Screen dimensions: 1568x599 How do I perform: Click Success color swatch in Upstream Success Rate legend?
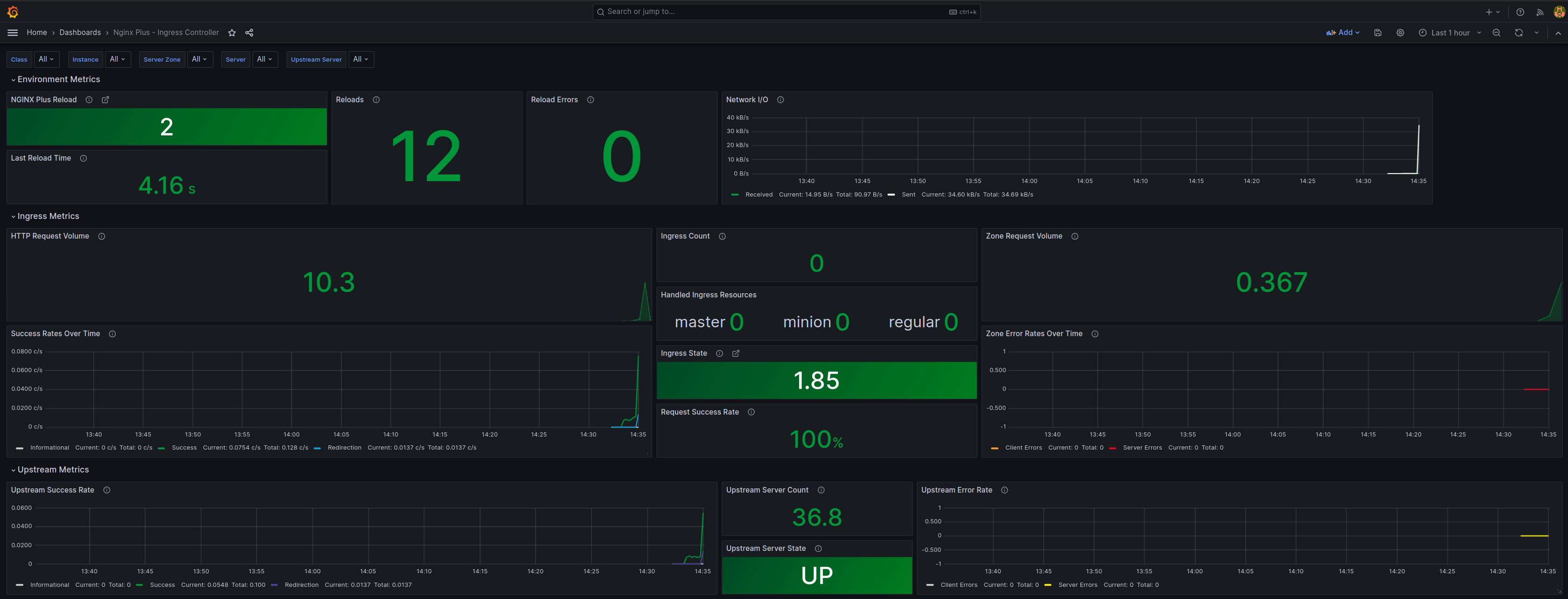tap(140, 585)
